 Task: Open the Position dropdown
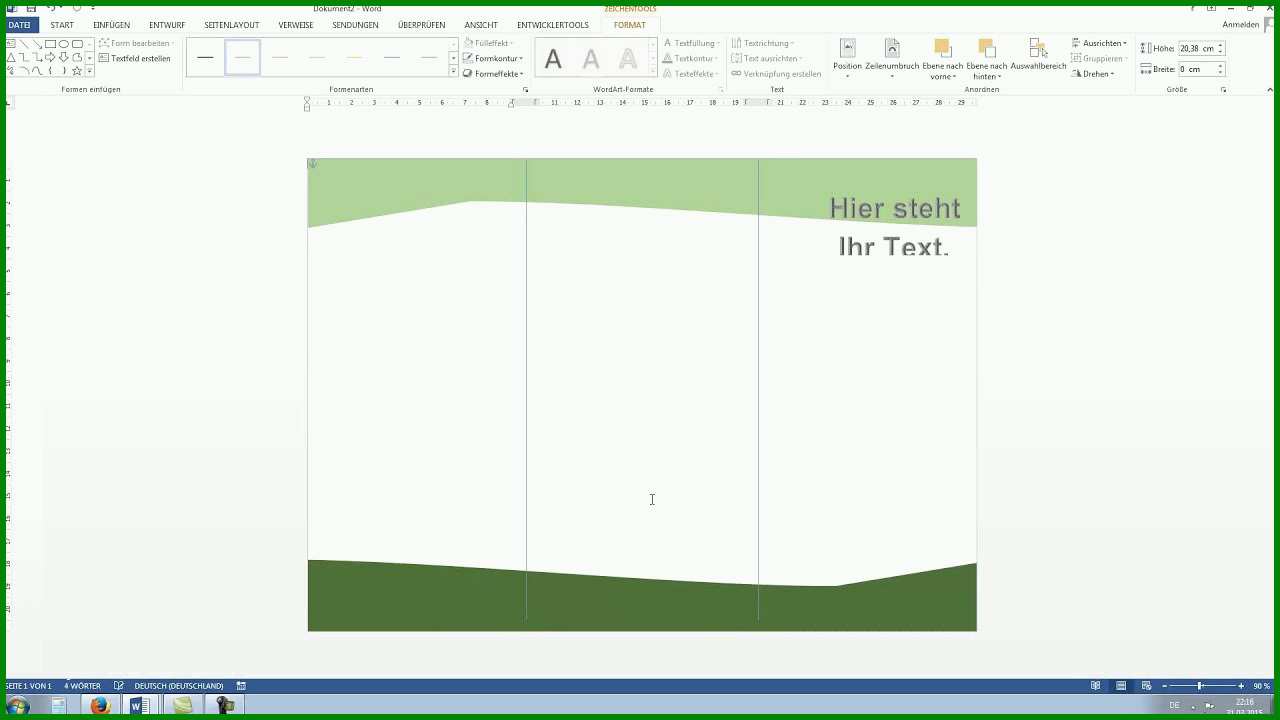847,60
